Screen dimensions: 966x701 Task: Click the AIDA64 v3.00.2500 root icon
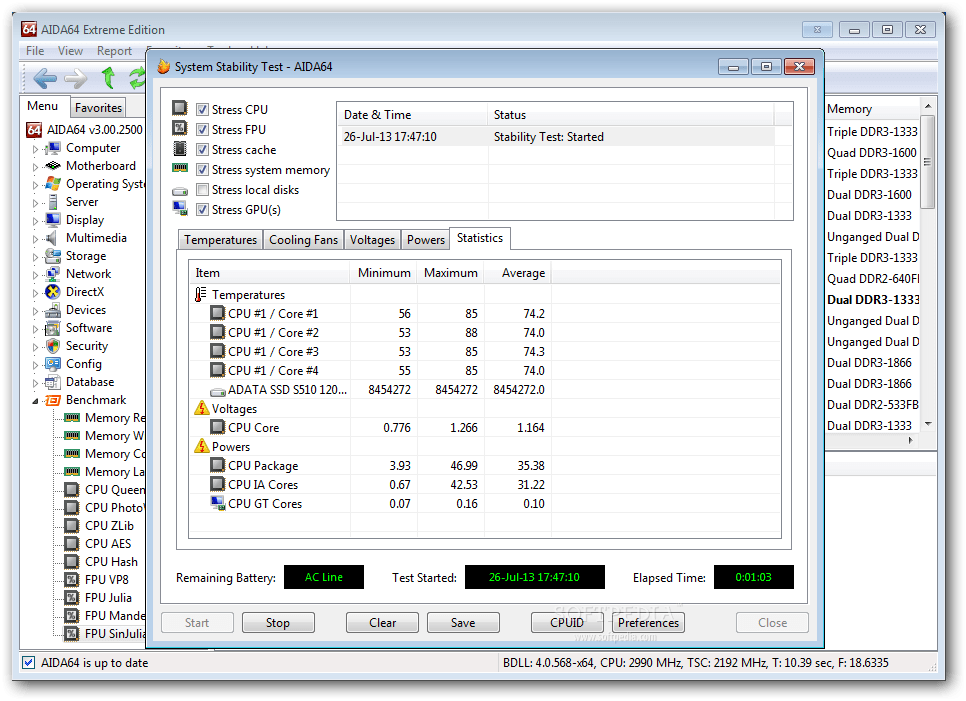[34, 130]
